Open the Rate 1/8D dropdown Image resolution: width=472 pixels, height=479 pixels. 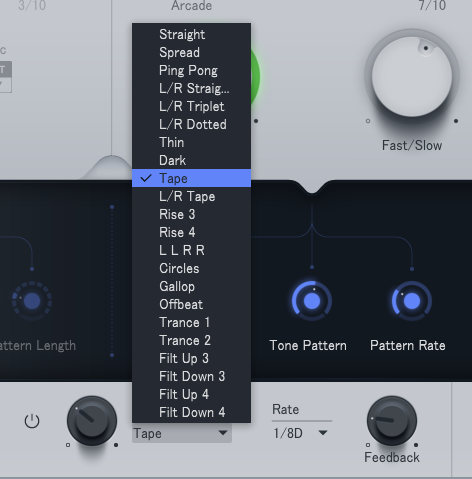301,433
